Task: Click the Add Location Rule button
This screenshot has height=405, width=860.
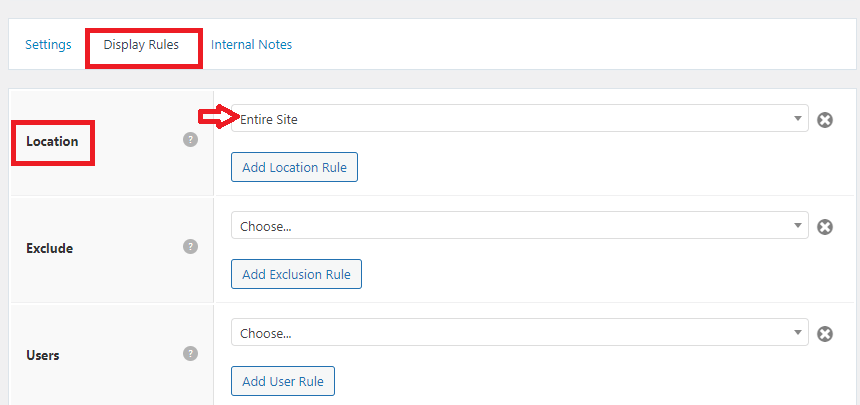Action: point(295,167)
